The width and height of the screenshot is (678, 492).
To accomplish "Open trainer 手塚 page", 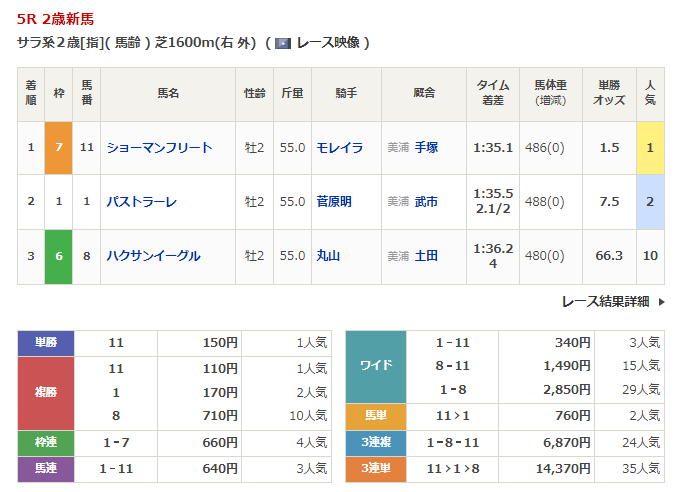I will click(426, 148).
